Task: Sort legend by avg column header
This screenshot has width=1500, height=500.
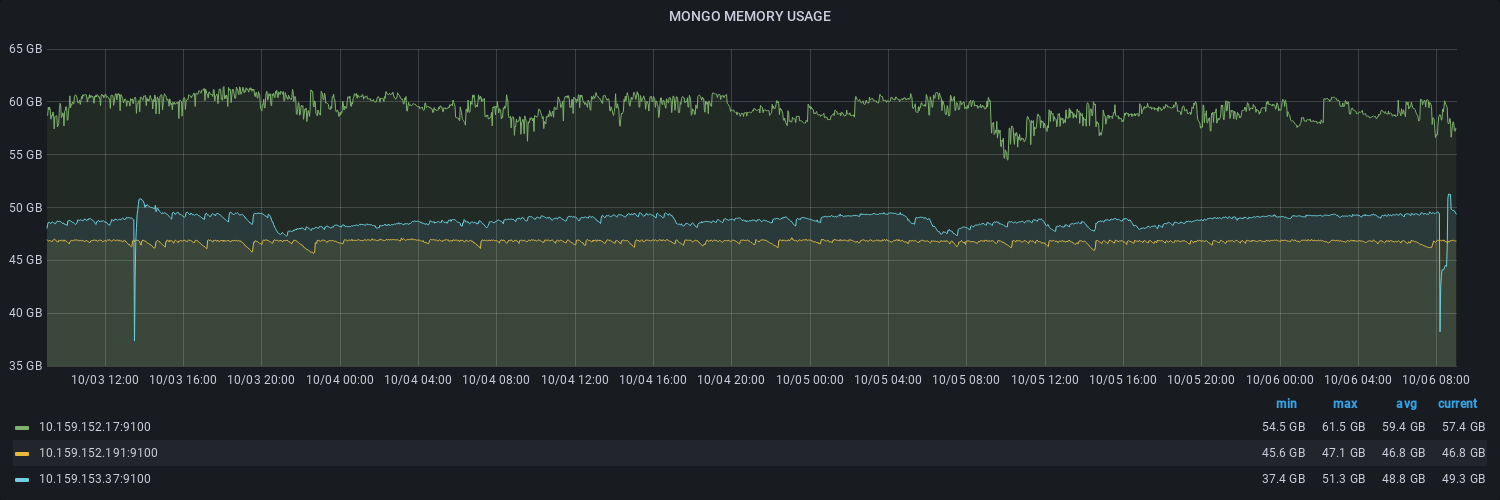Action: tap(1406, 404)
